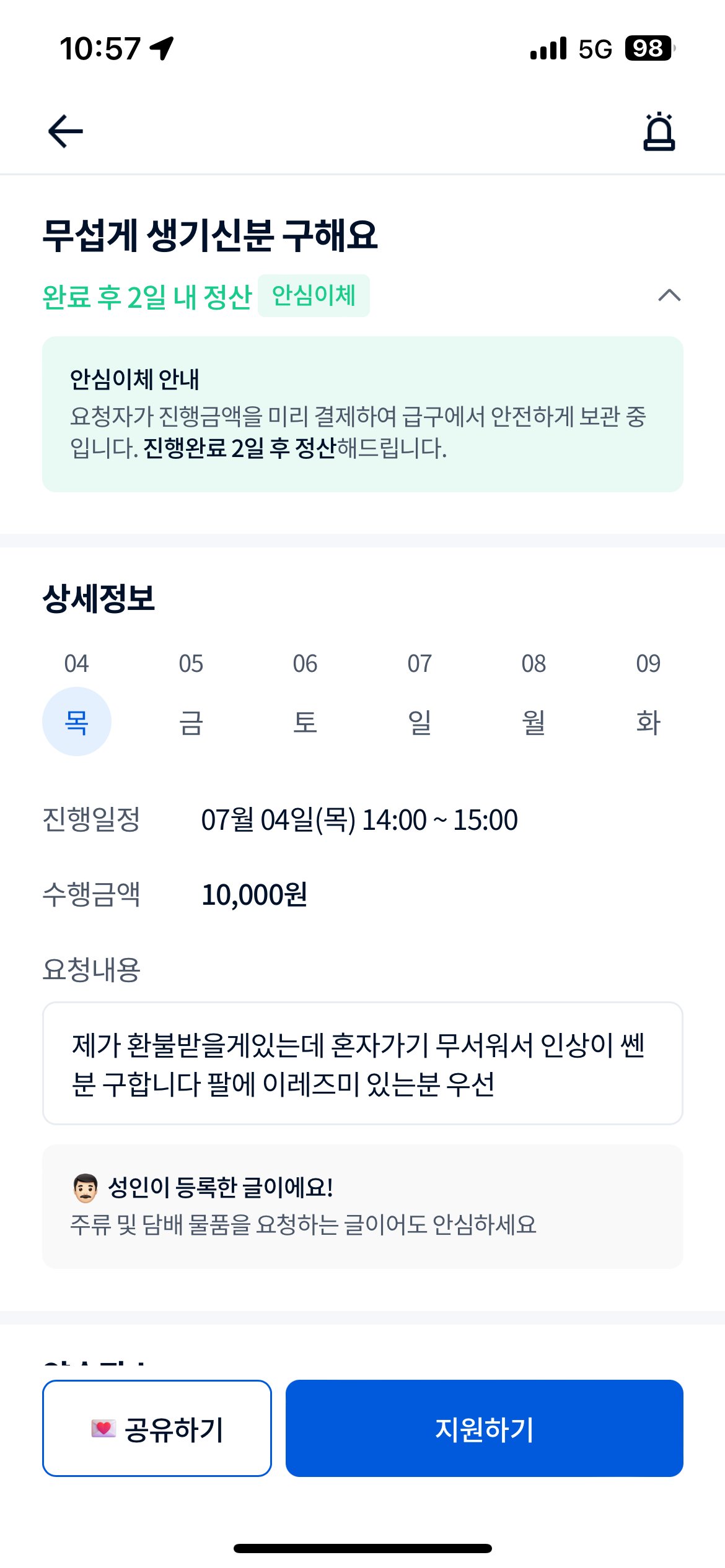Tap the siren report icon
725x1568 pixels.
pos(659,132)
